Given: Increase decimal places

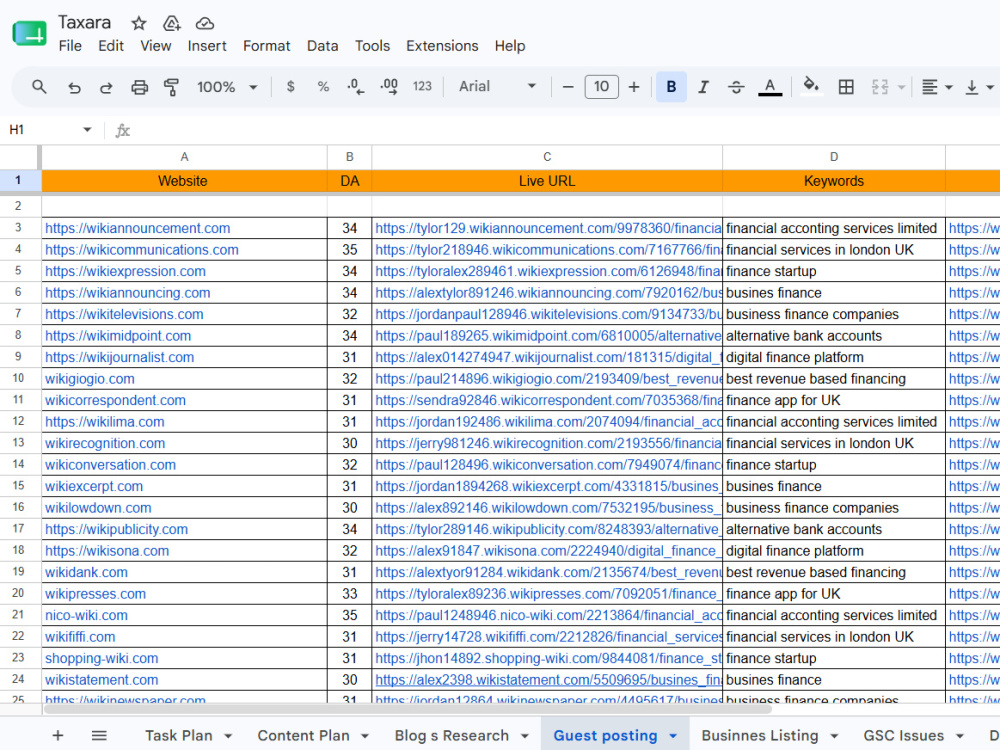Looking at the screenshot, I should (389, 87).
